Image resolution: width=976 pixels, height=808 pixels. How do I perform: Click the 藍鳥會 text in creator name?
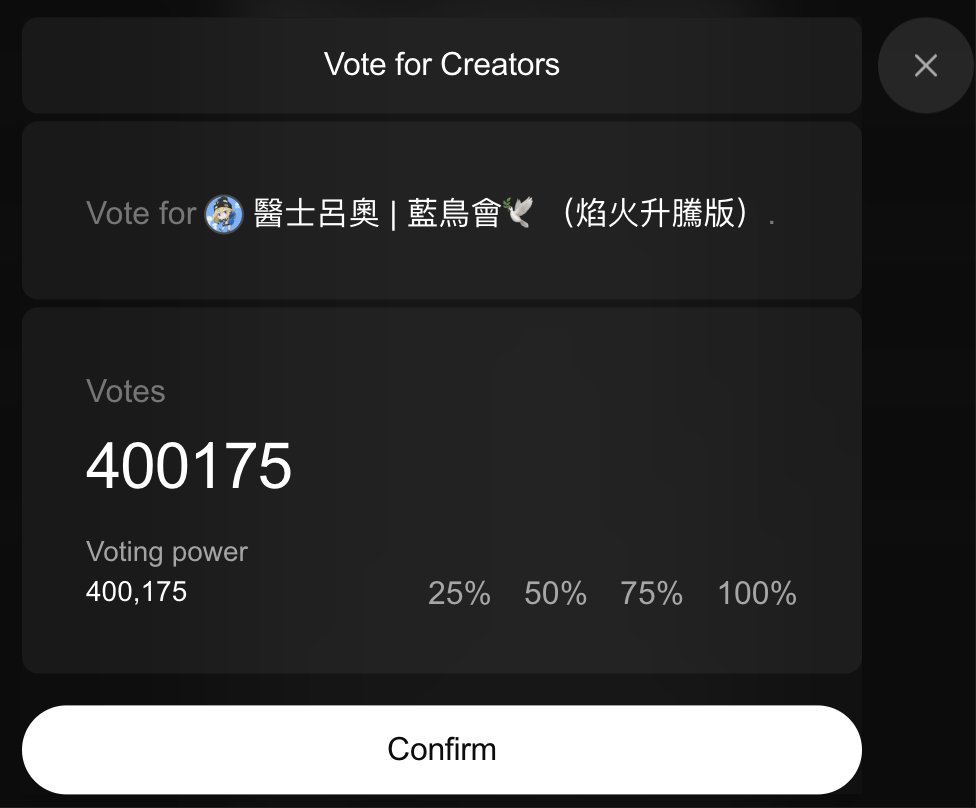coord(453,214)
